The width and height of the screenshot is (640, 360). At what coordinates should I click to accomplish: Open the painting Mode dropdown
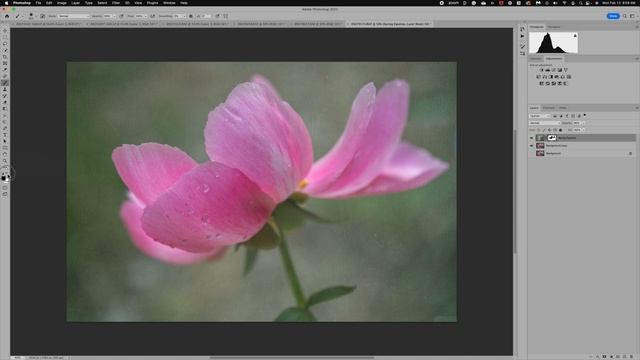(x=73, y=16)
